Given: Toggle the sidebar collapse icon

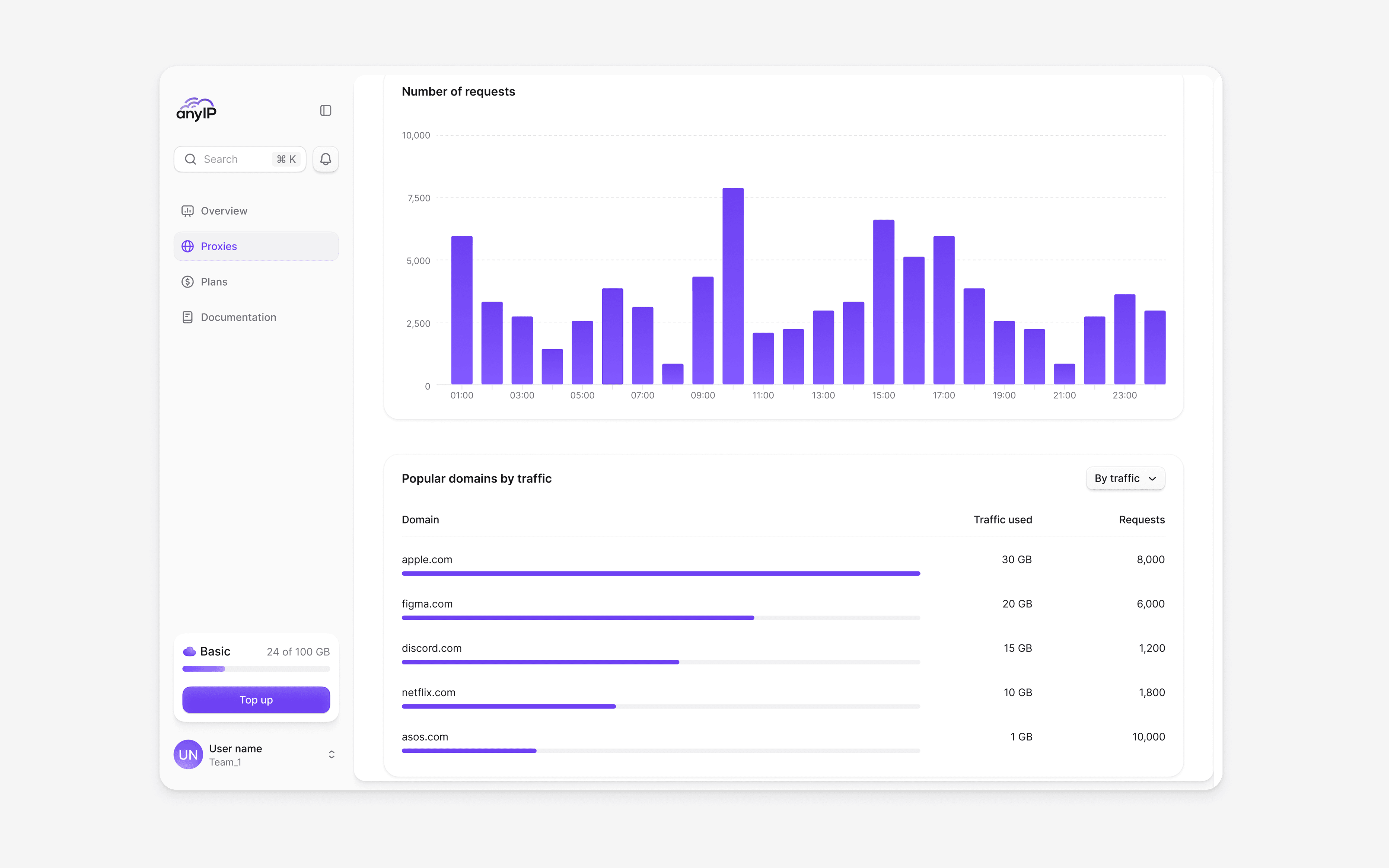Looking at the screenshot, I should tap(326, 110).
